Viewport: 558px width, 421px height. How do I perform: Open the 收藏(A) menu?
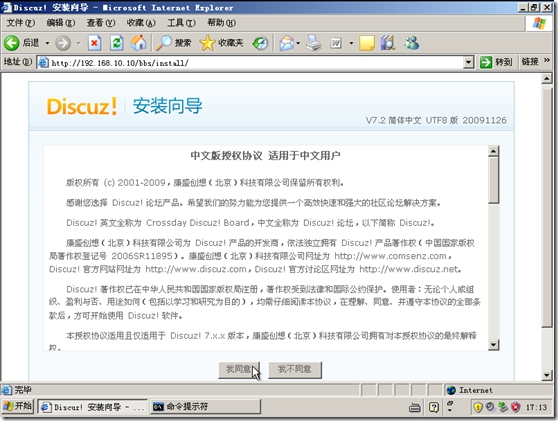pyautogui.click(x=141, y=23)
